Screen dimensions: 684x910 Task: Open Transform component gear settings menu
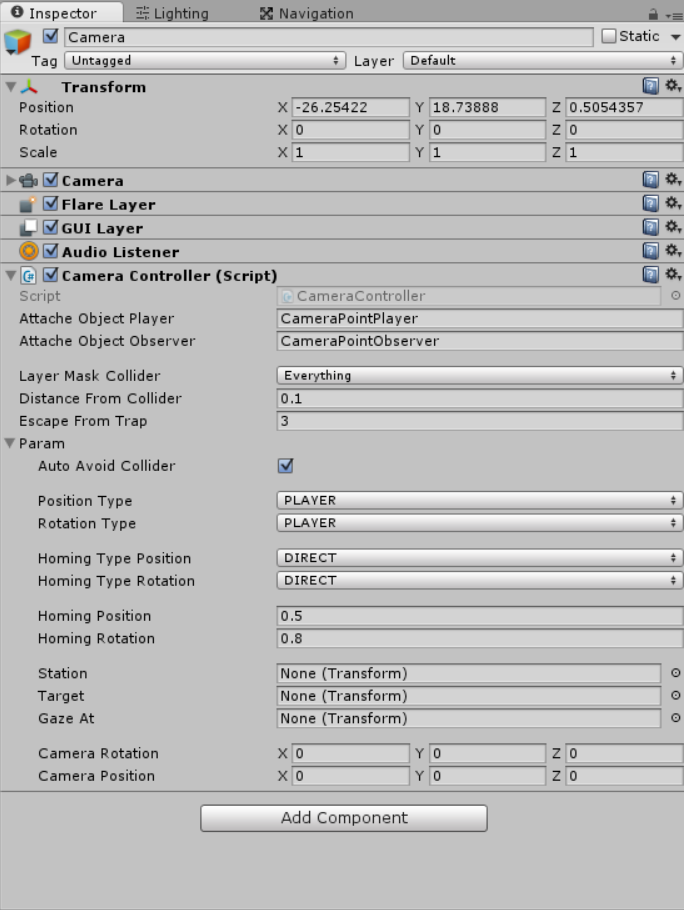tap(673, 87)
